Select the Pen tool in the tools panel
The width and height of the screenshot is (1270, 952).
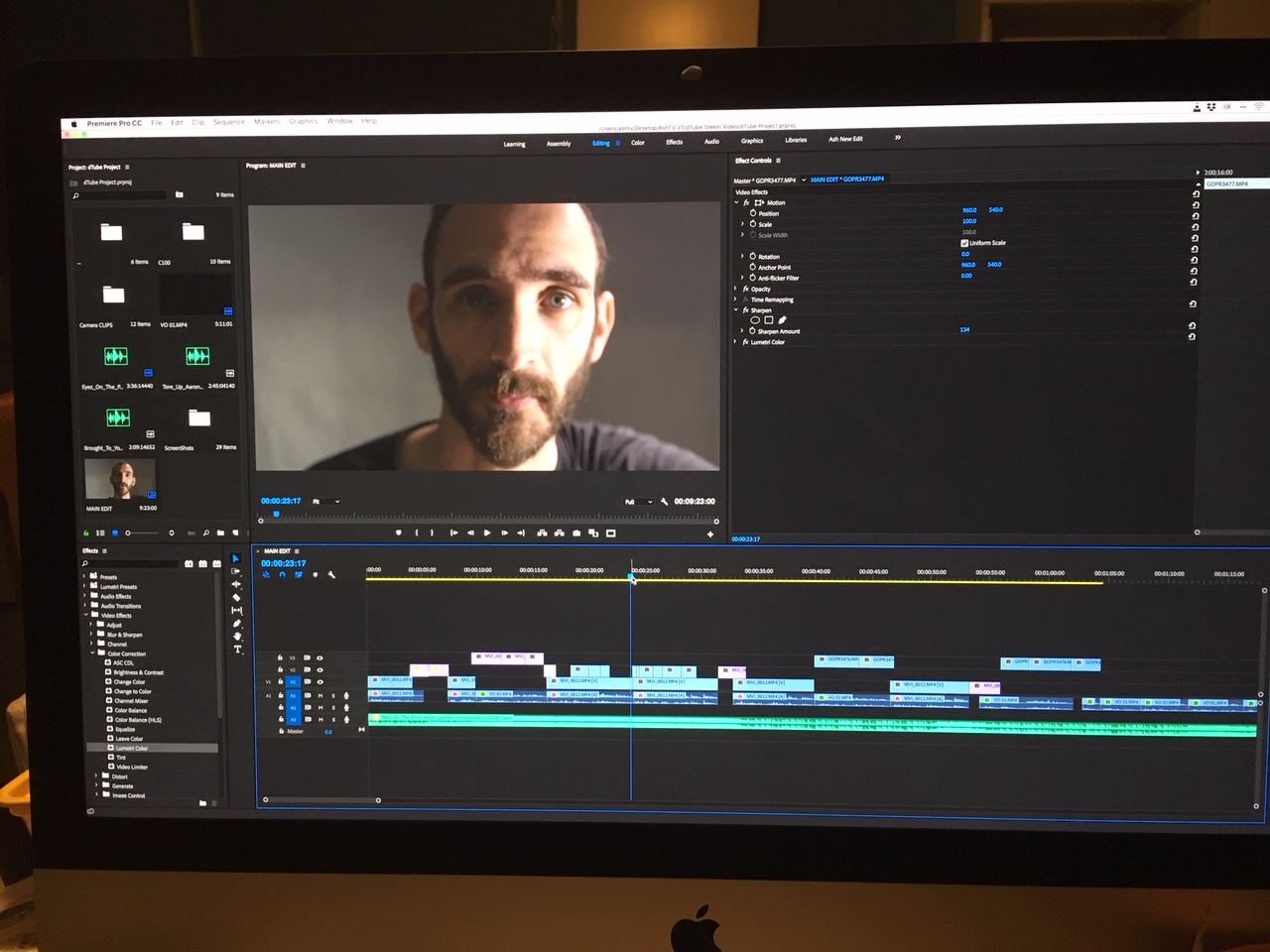[237, 623]
